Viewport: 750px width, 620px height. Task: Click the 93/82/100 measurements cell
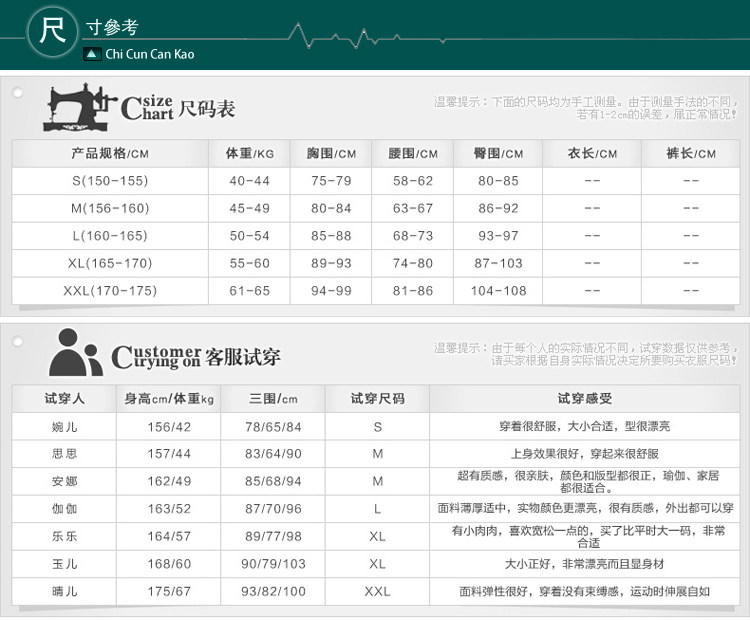click(x=273, y=591)
